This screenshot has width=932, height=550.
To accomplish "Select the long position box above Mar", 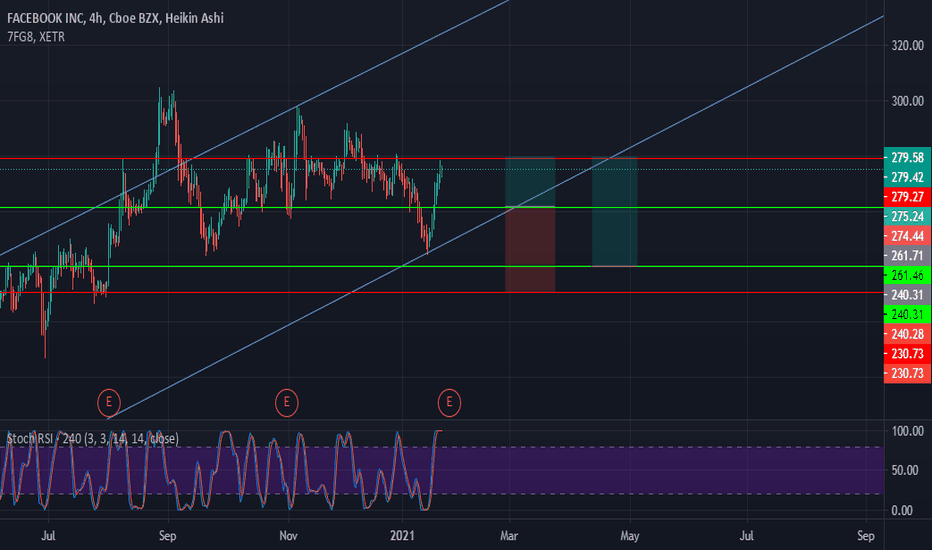I will click(530, 225).
